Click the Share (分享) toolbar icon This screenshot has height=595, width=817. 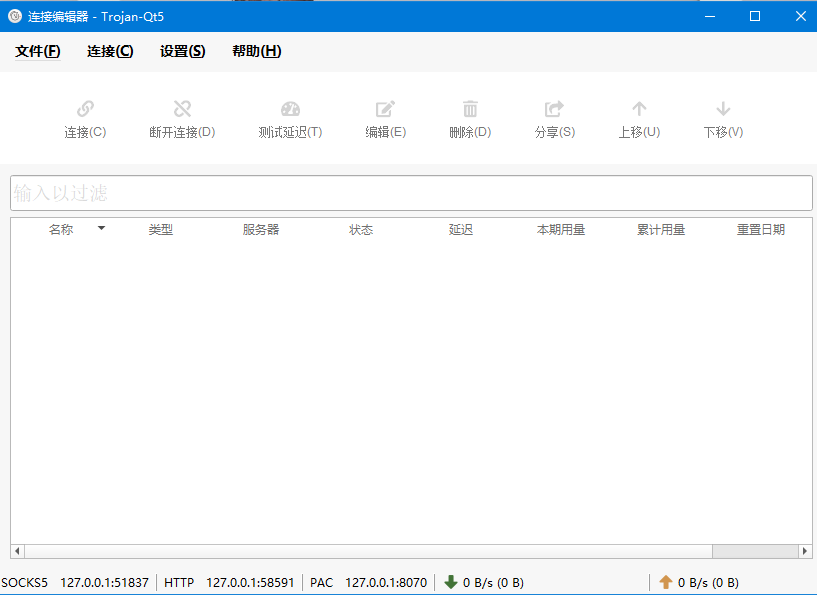[x=554, y=109]
